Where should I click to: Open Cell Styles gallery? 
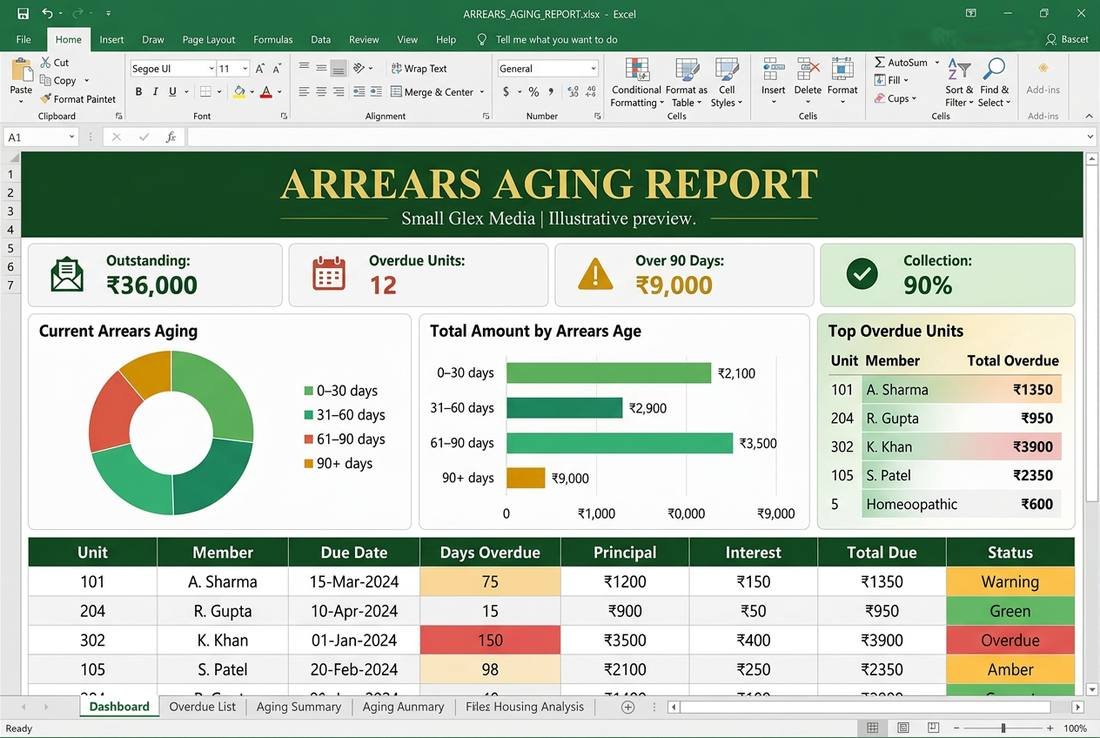pos(727,83)
